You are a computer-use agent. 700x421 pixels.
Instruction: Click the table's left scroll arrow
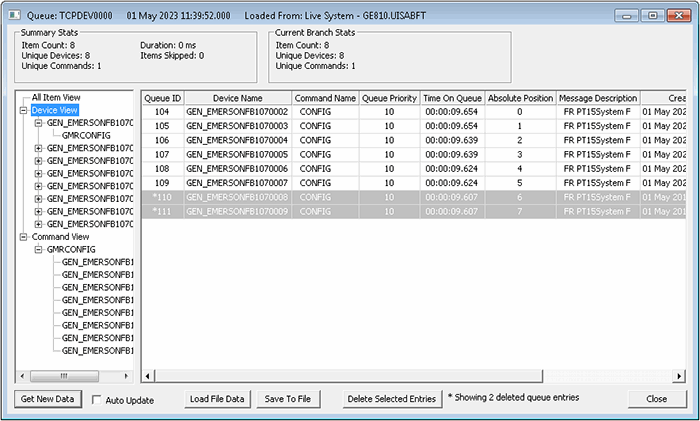[148, 376]
